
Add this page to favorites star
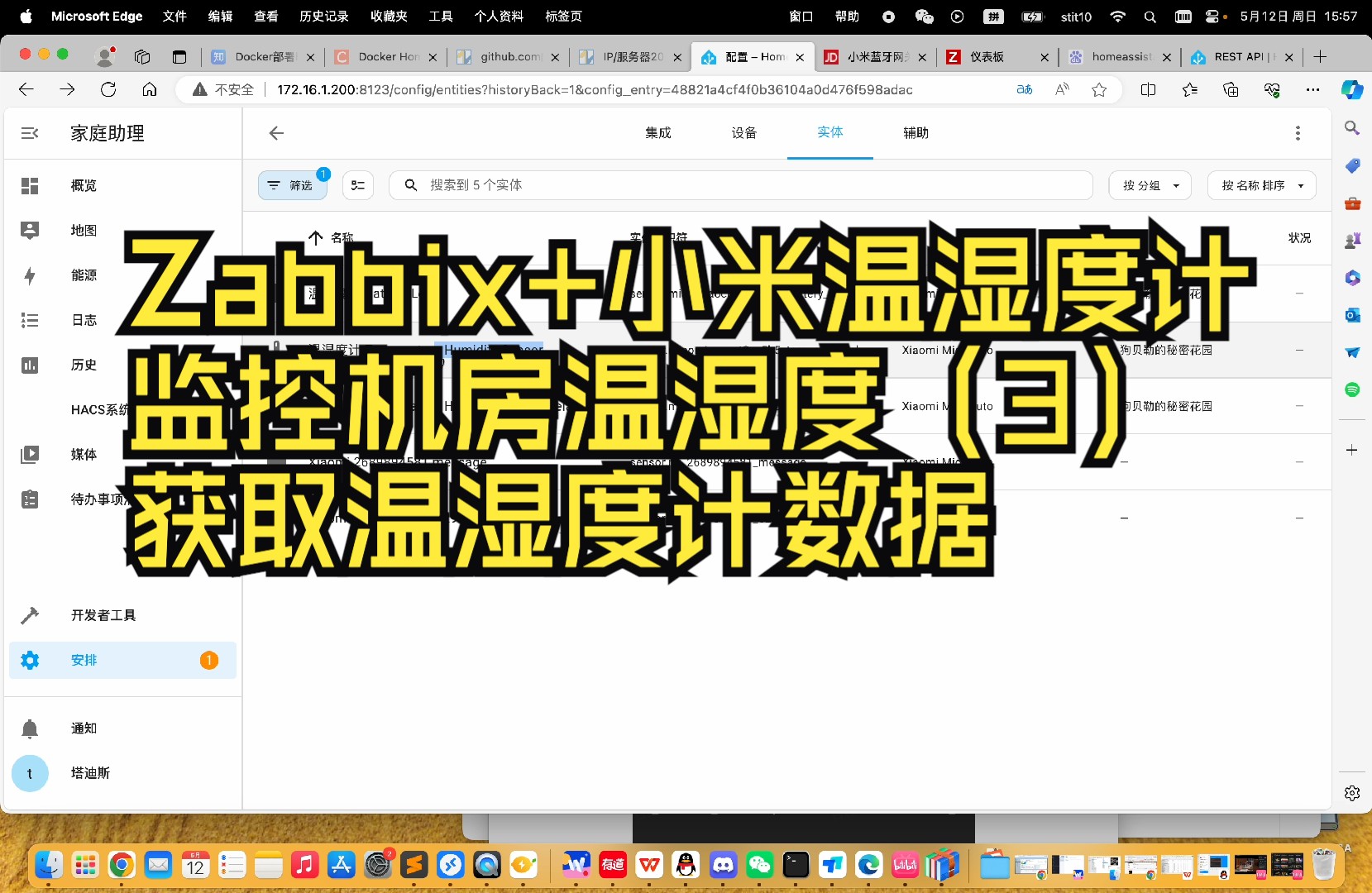pyautogui.click(x=1099, y=89)
